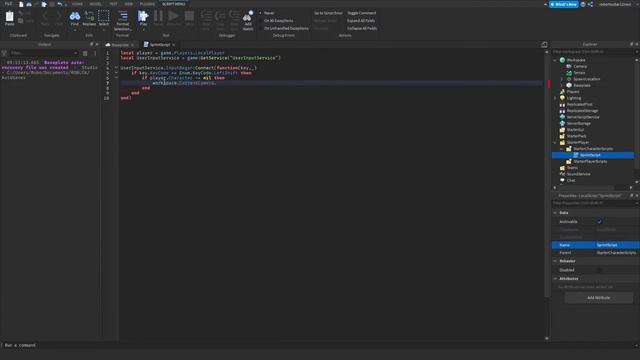Switch to the VIEW ribbon tab
Viewport: 640px width, 360px height.
point(129,4)
